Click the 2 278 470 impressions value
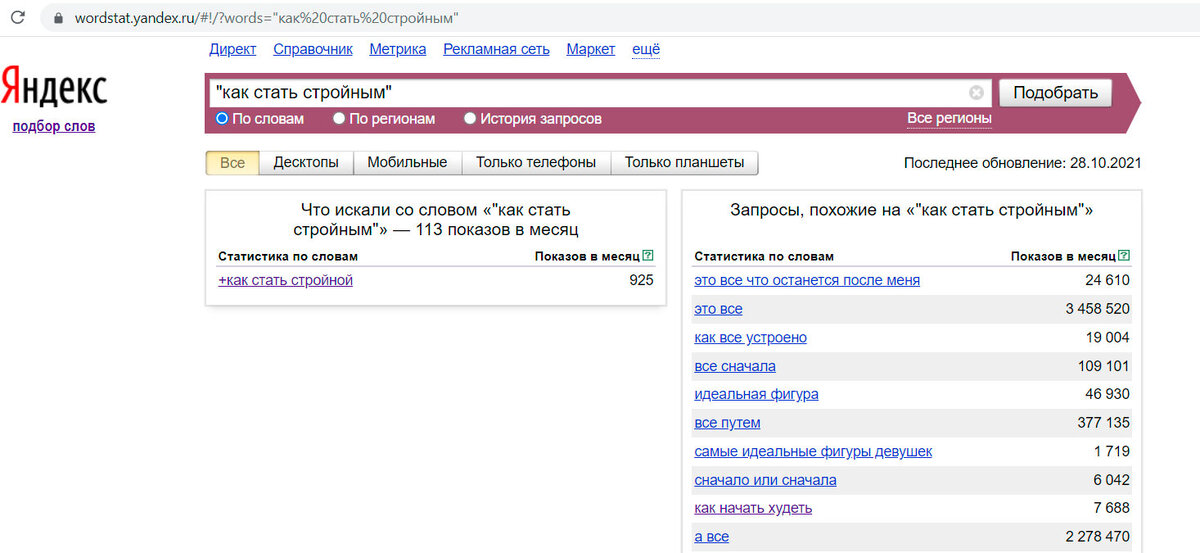Viewport: 1200px width, 553px height. [1097, 537]
